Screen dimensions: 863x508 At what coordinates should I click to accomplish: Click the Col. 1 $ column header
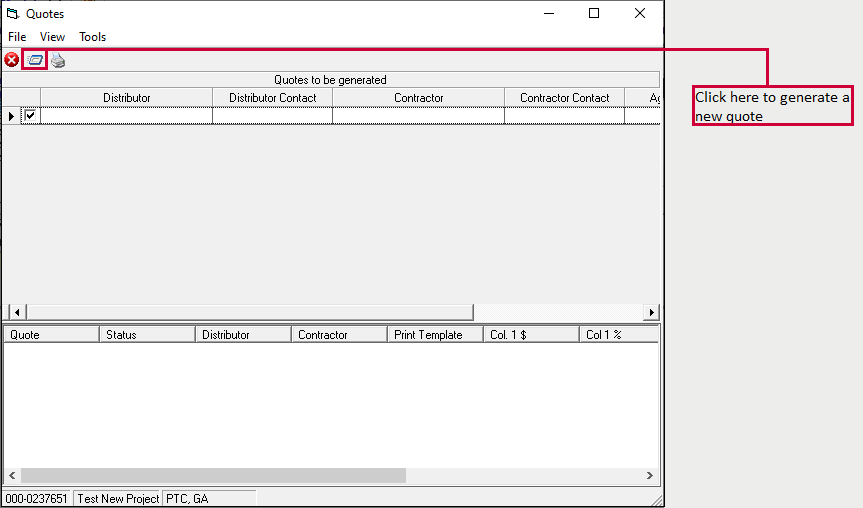click(x=529, y=335)
